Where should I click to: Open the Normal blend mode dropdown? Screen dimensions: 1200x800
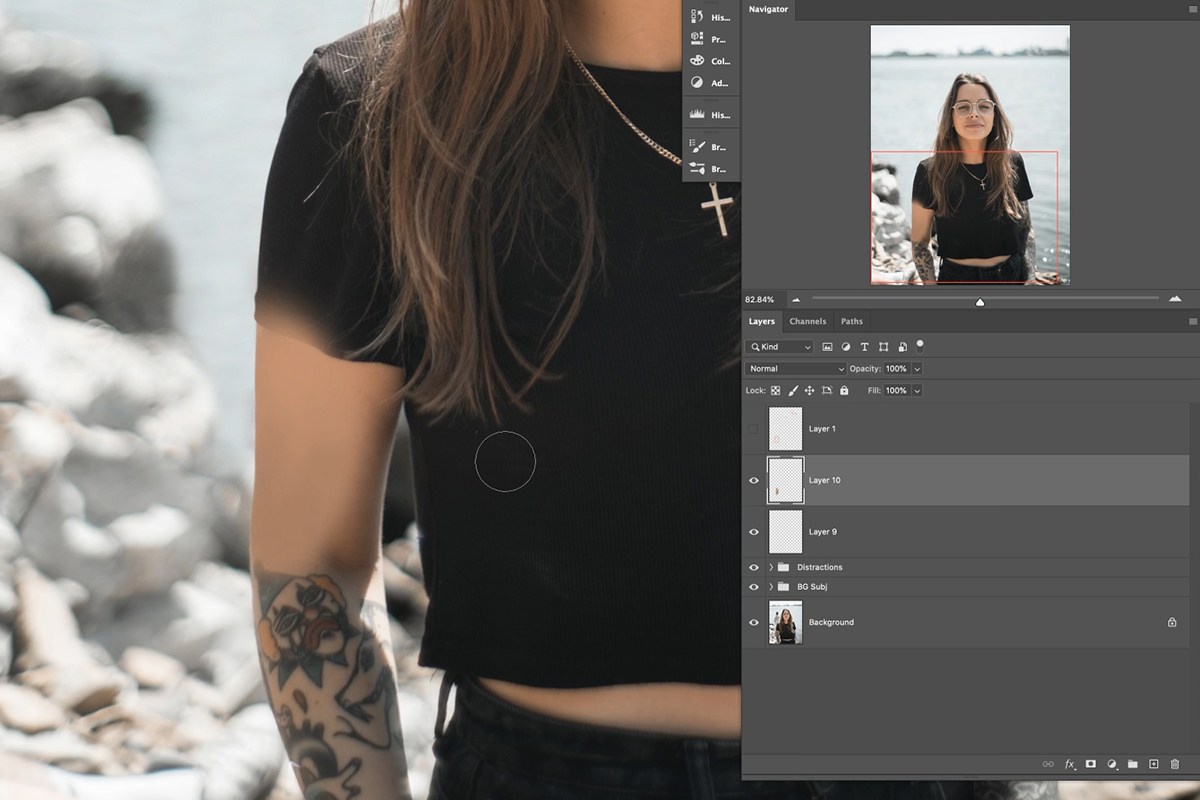click(796, 369)
